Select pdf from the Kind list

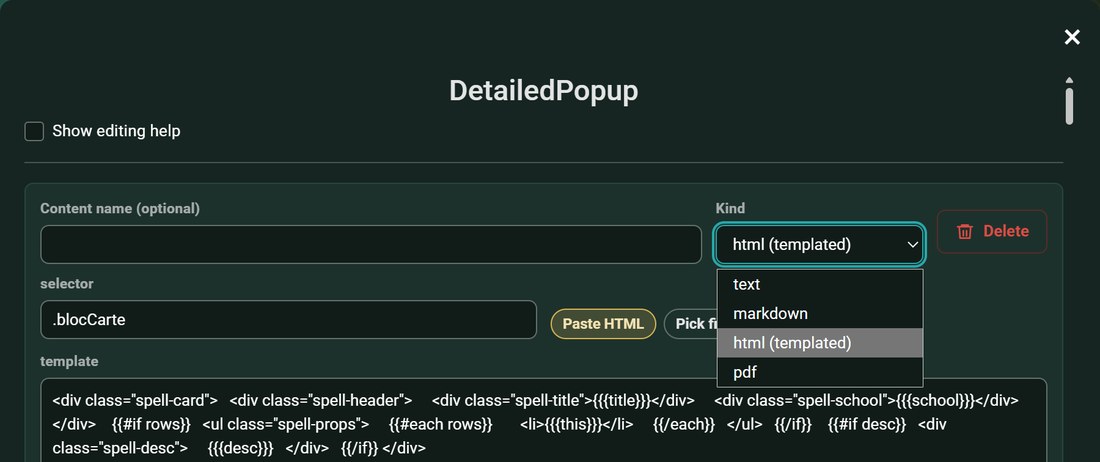click(819, 372)
